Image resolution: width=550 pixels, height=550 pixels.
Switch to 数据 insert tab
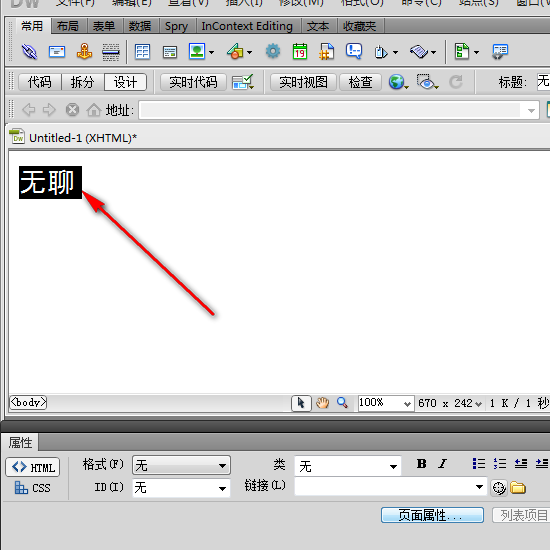[140, 26]
